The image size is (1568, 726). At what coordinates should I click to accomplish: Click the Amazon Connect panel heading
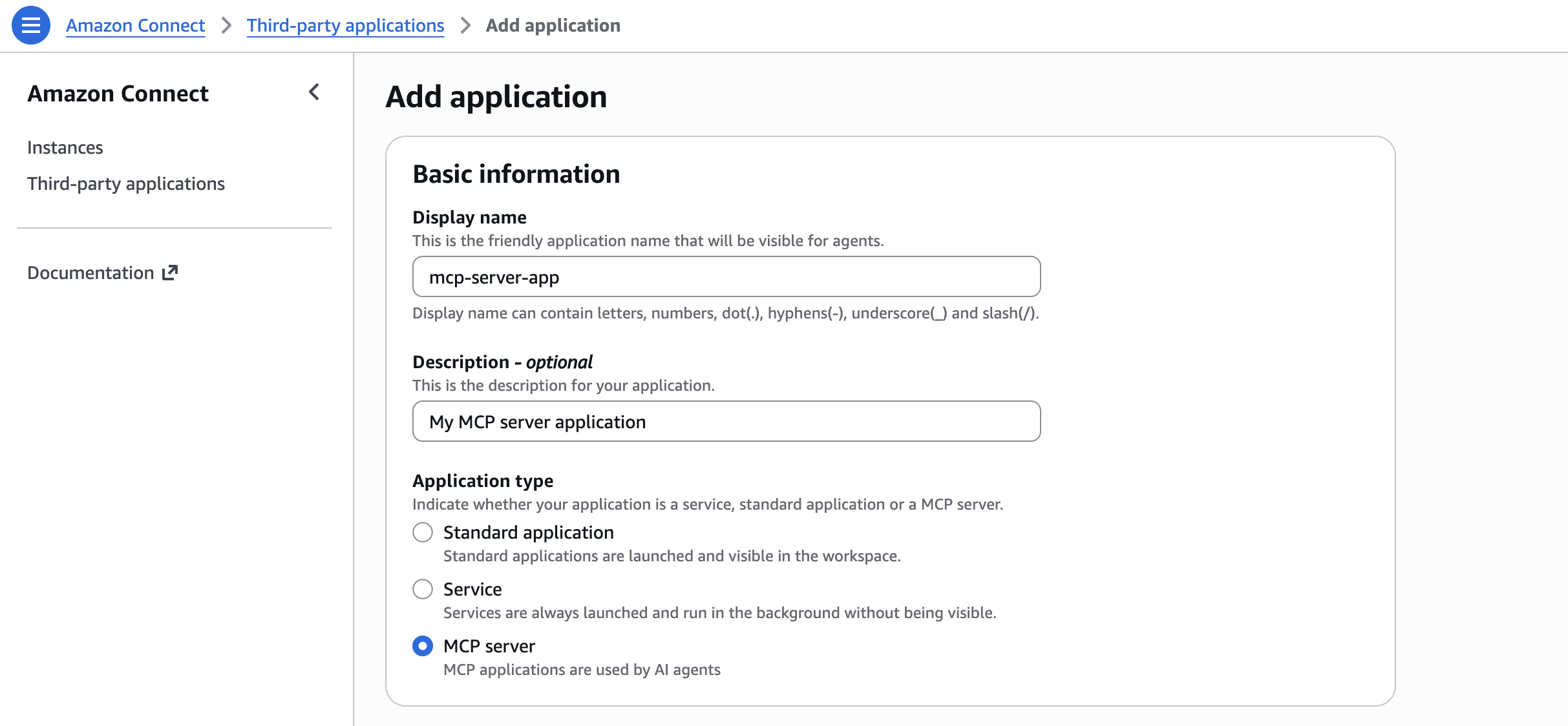click(x=118, y=93)
